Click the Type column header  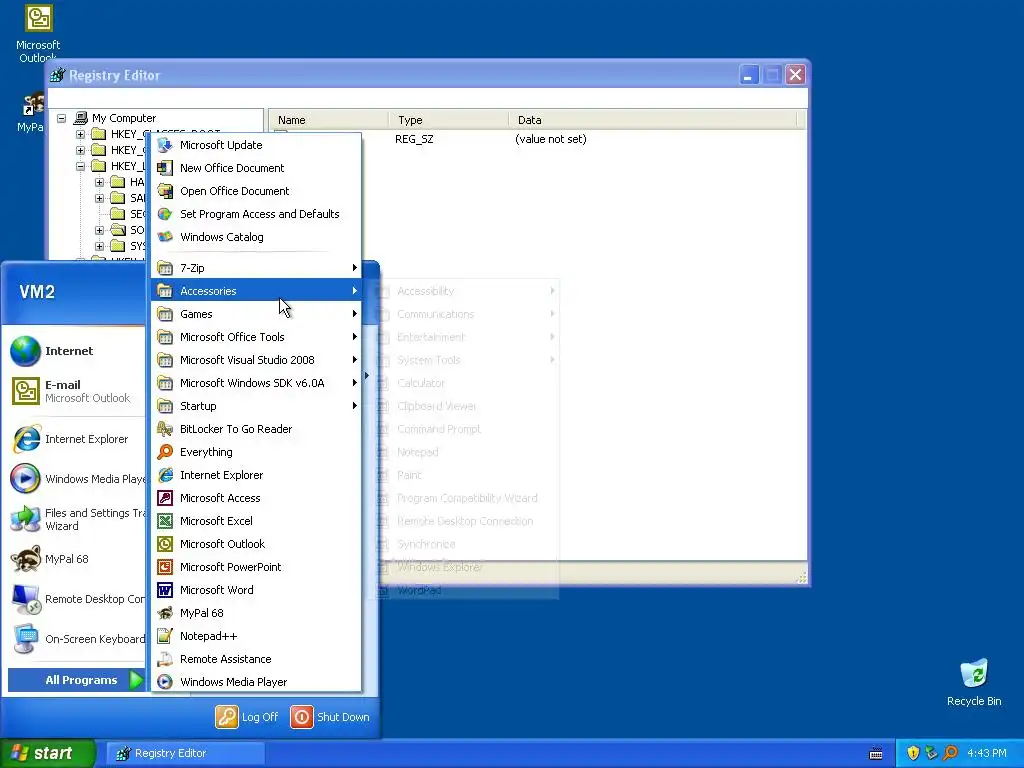pyautogui.click(x=449, y=120)
